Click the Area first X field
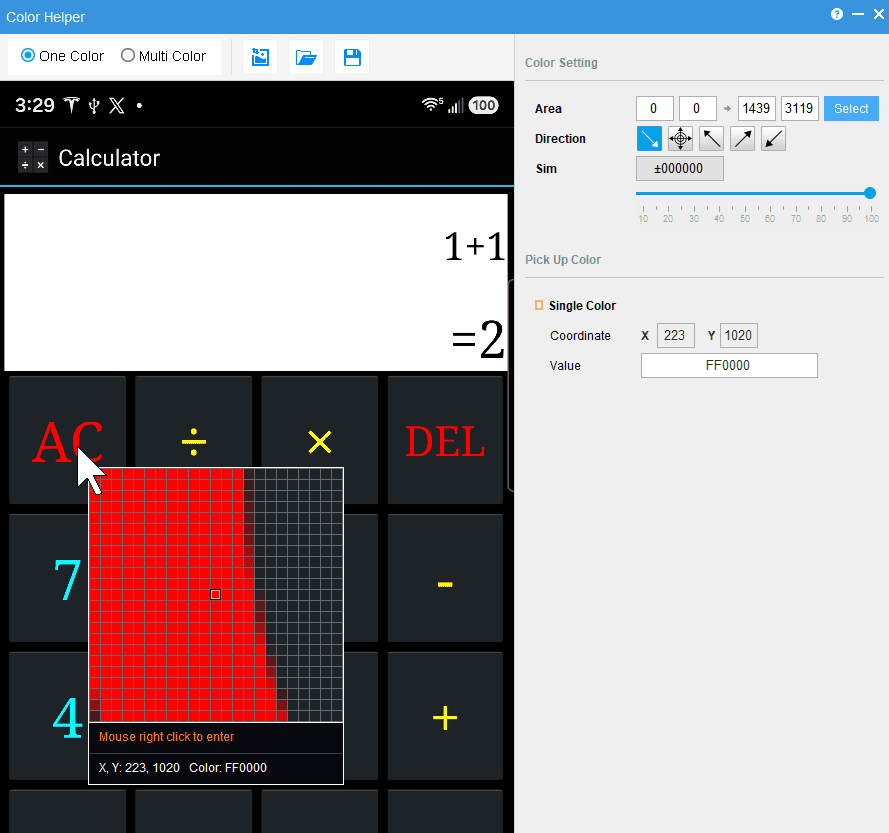This screenshot has height=833, width=889. pyautogui.click(x=655, y=108)
